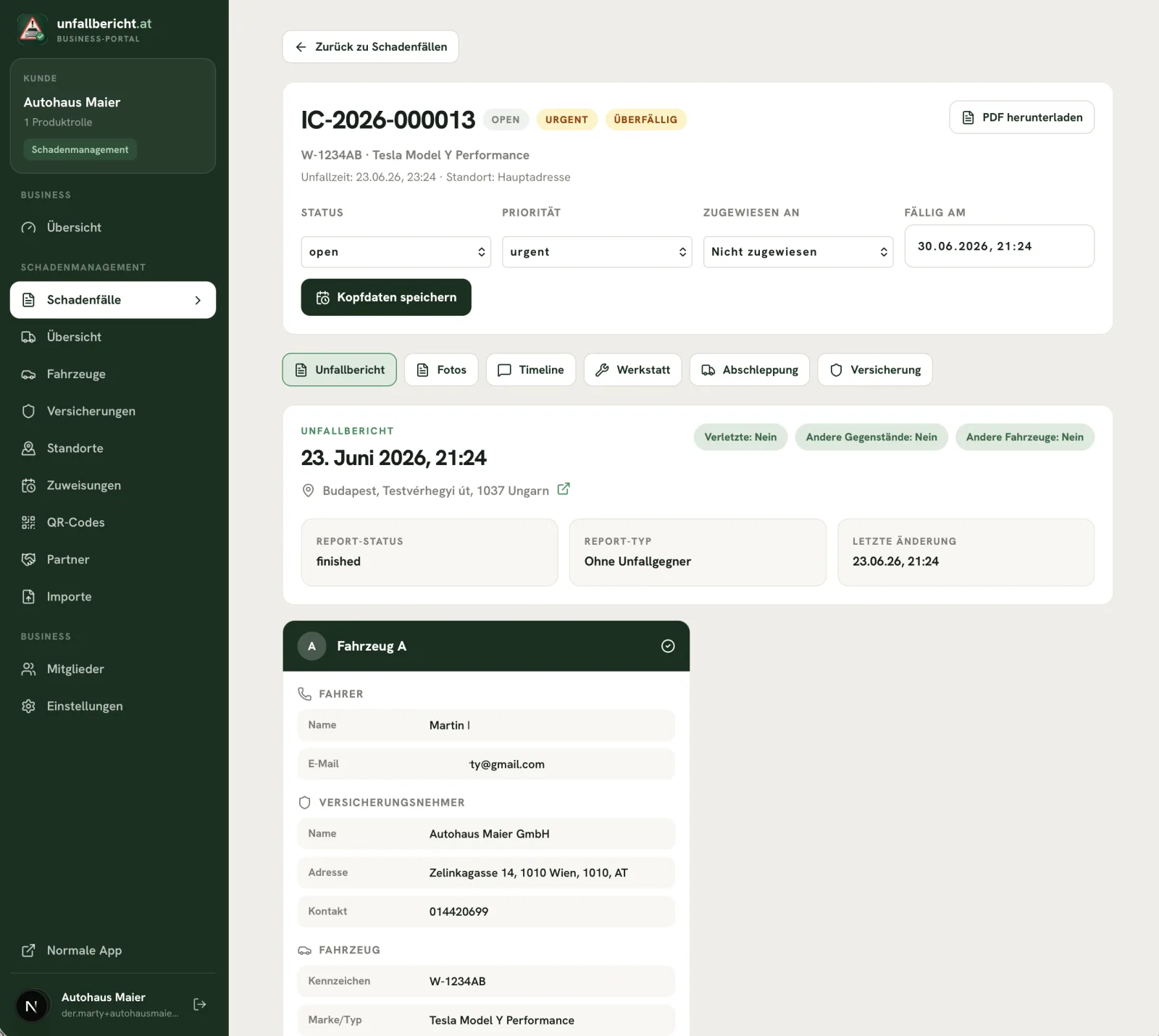Click the address Zelinkagasse 14, 1010 Wien

(x=529, y=873)
